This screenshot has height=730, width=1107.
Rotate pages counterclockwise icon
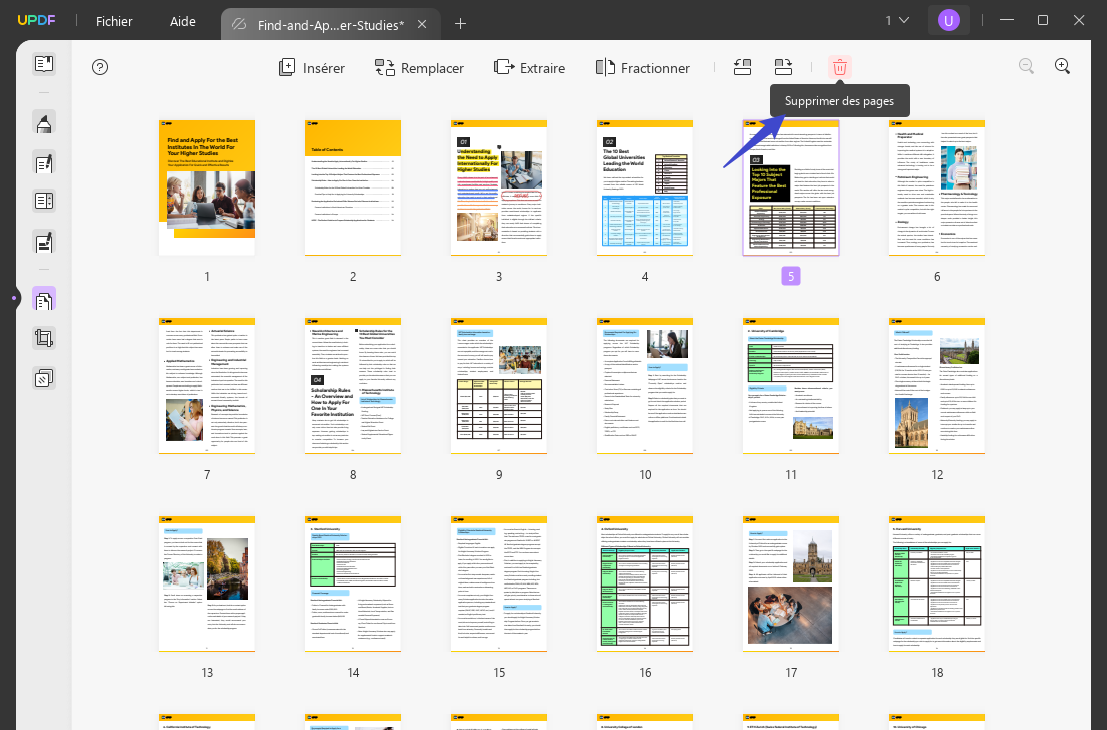click(x=742, y=67)
